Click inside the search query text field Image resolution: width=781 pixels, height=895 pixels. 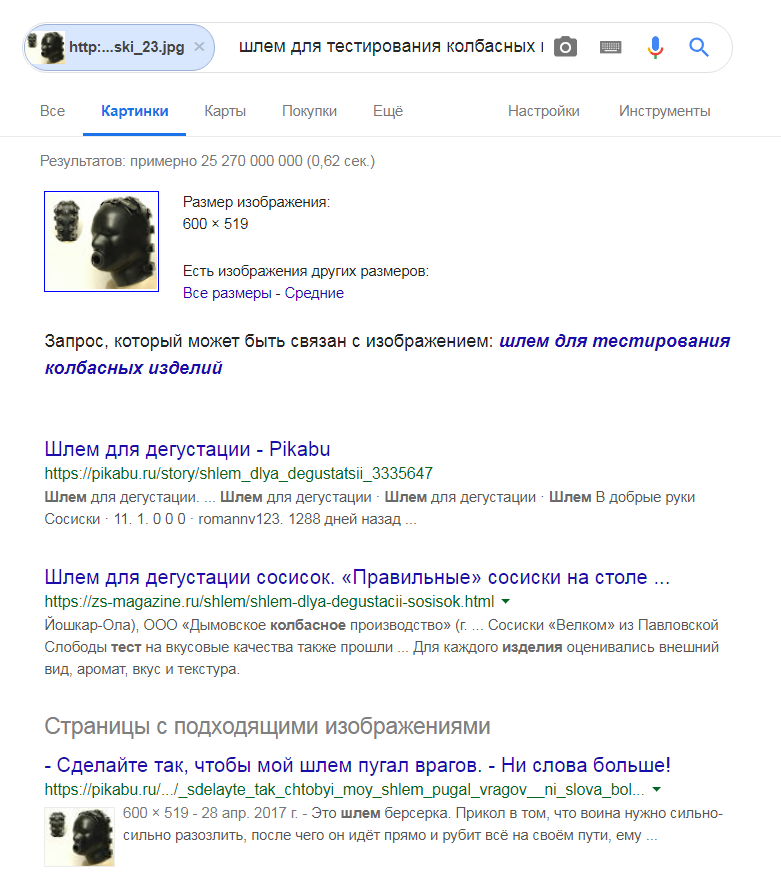coord(390,47)
